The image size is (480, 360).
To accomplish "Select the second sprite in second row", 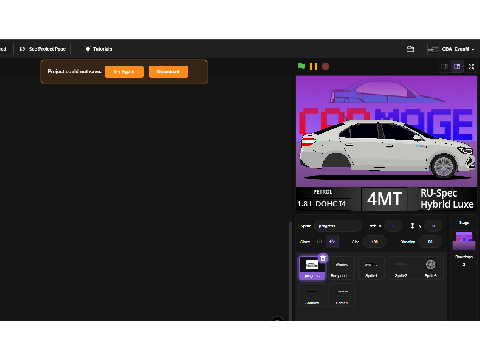I will click(x=341, y=295).
